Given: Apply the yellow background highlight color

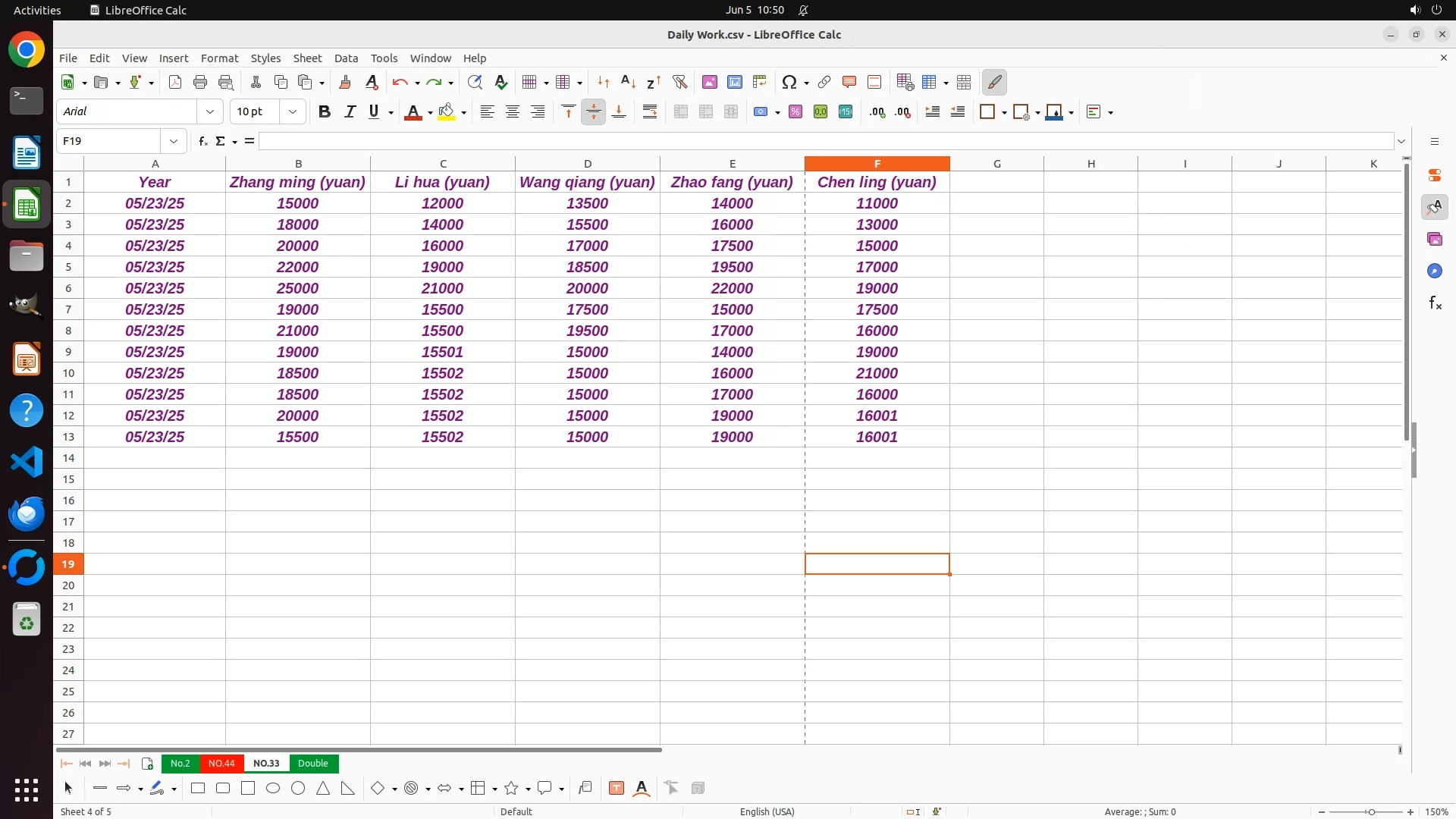Looking at the screenshot, I should [447, 112].
